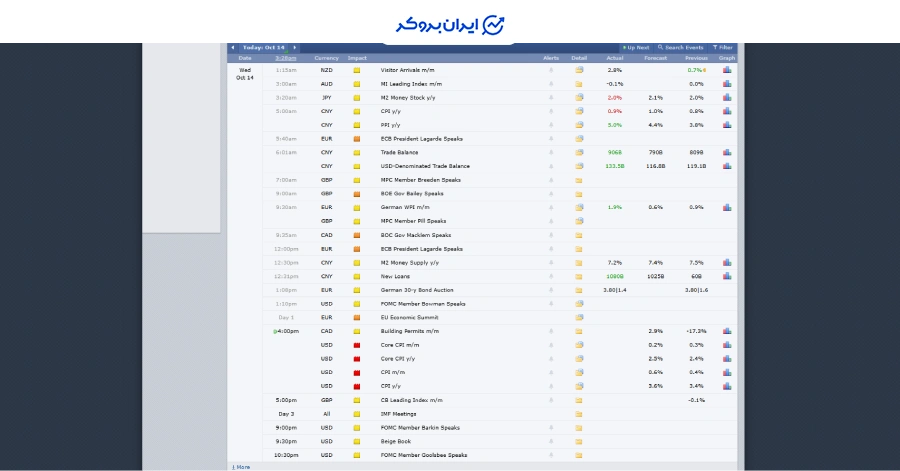
Task: Expand details for MI Leading Index m/m
Action: point(579,84)
